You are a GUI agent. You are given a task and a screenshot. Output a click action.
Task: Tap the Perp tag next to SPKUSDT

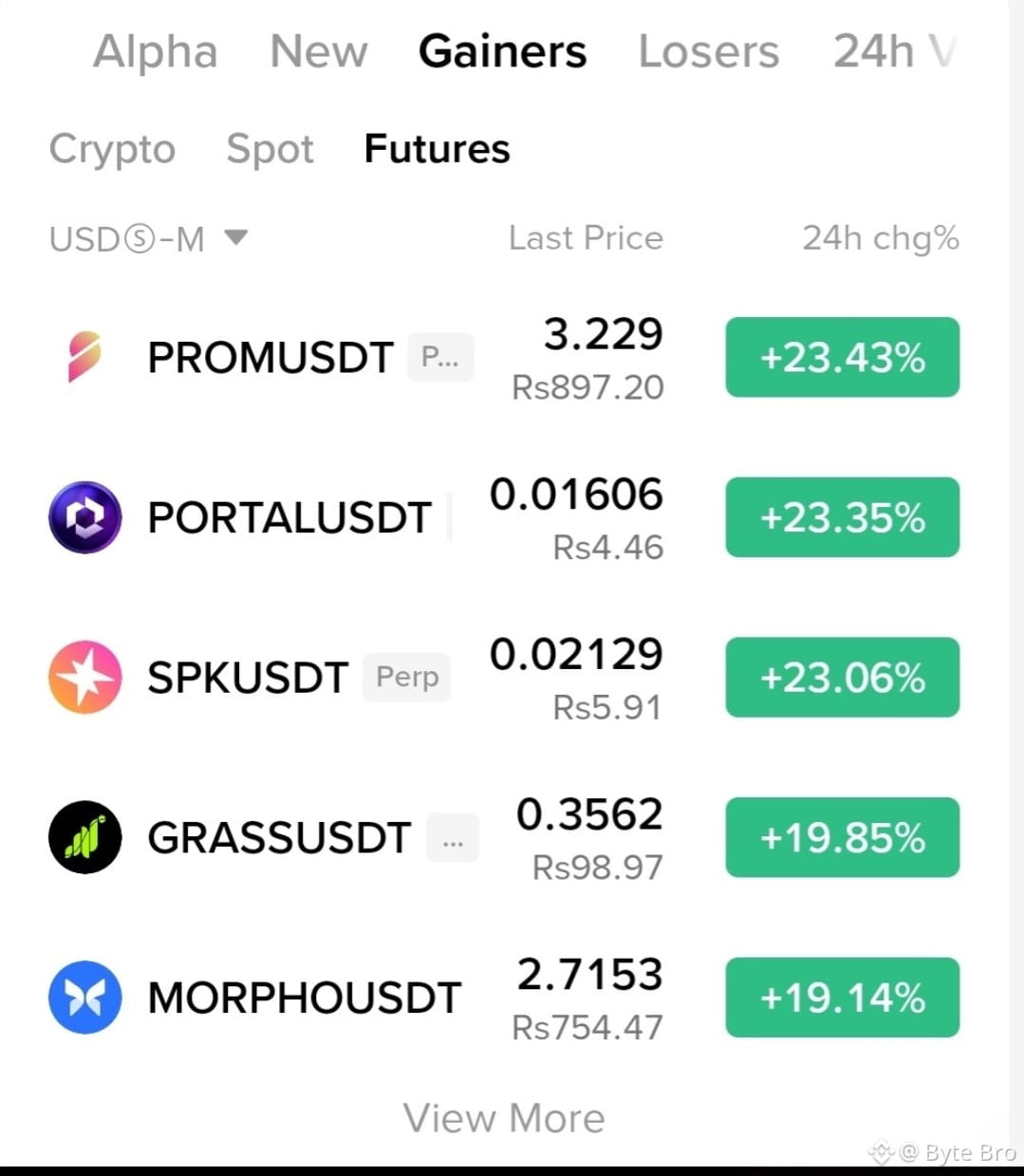pos(407,677)
